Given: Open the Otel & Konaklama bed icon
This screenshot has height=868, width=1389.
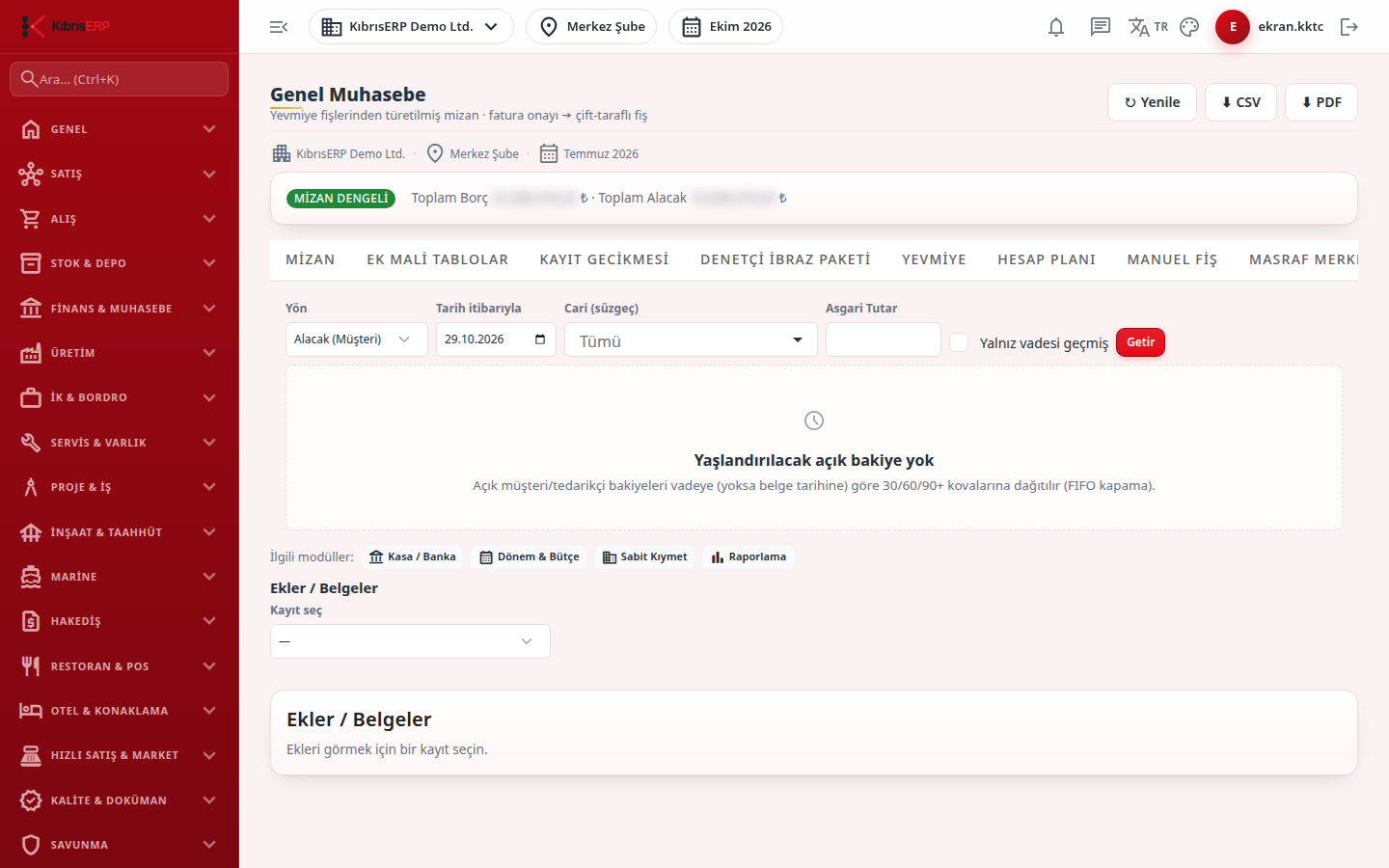Looking at the screenshot, I should [31, 711].
